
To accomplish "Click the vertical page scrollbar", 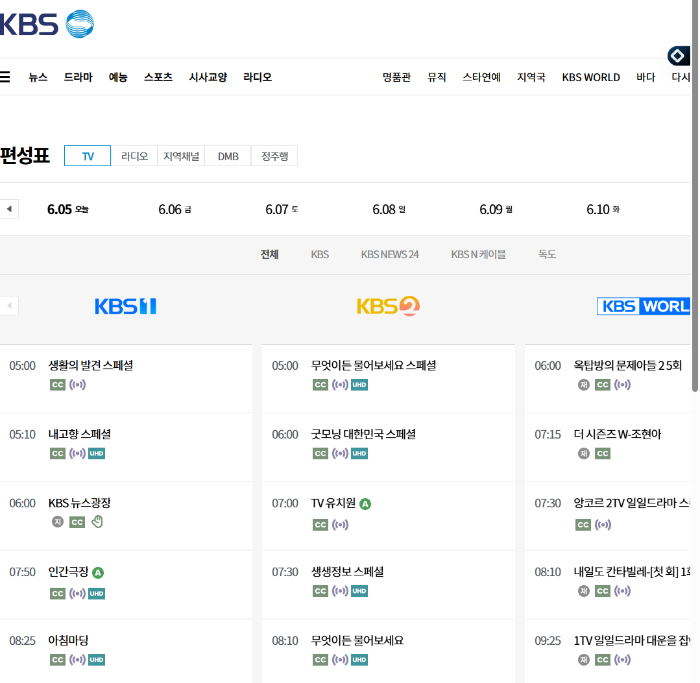I will 695,196.
